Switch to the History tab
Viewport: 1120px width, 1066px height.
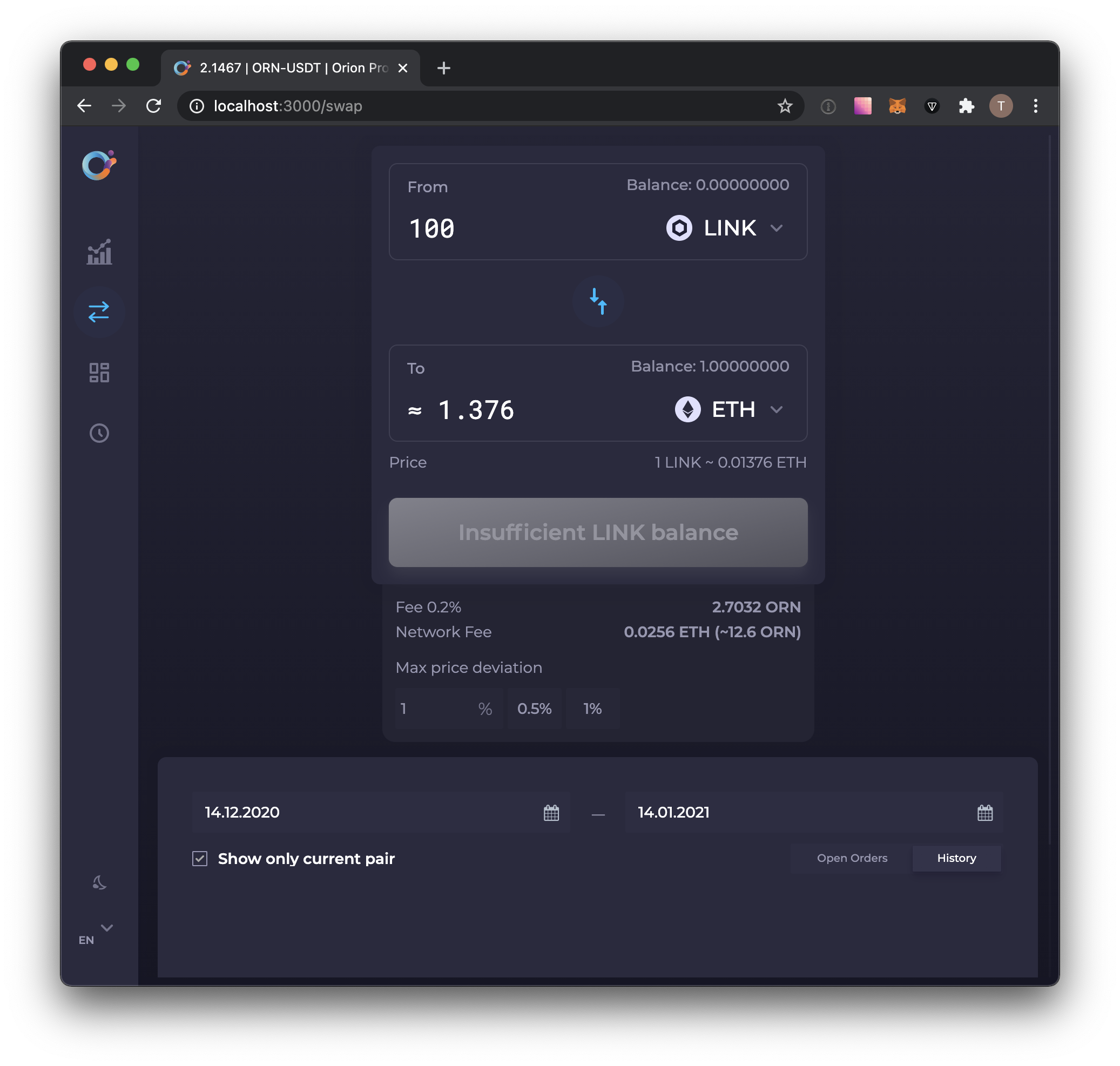click(956, 858)
